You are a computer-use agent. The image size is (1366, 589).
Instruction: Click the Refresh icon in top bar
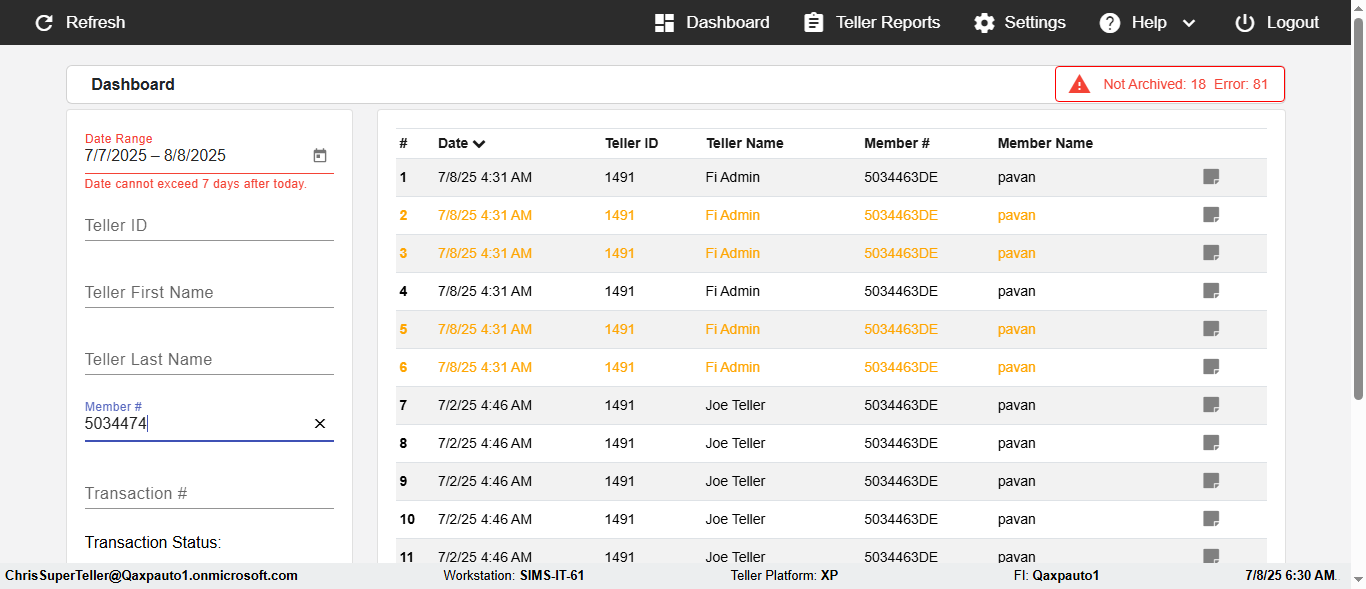(x=44, y=22)
